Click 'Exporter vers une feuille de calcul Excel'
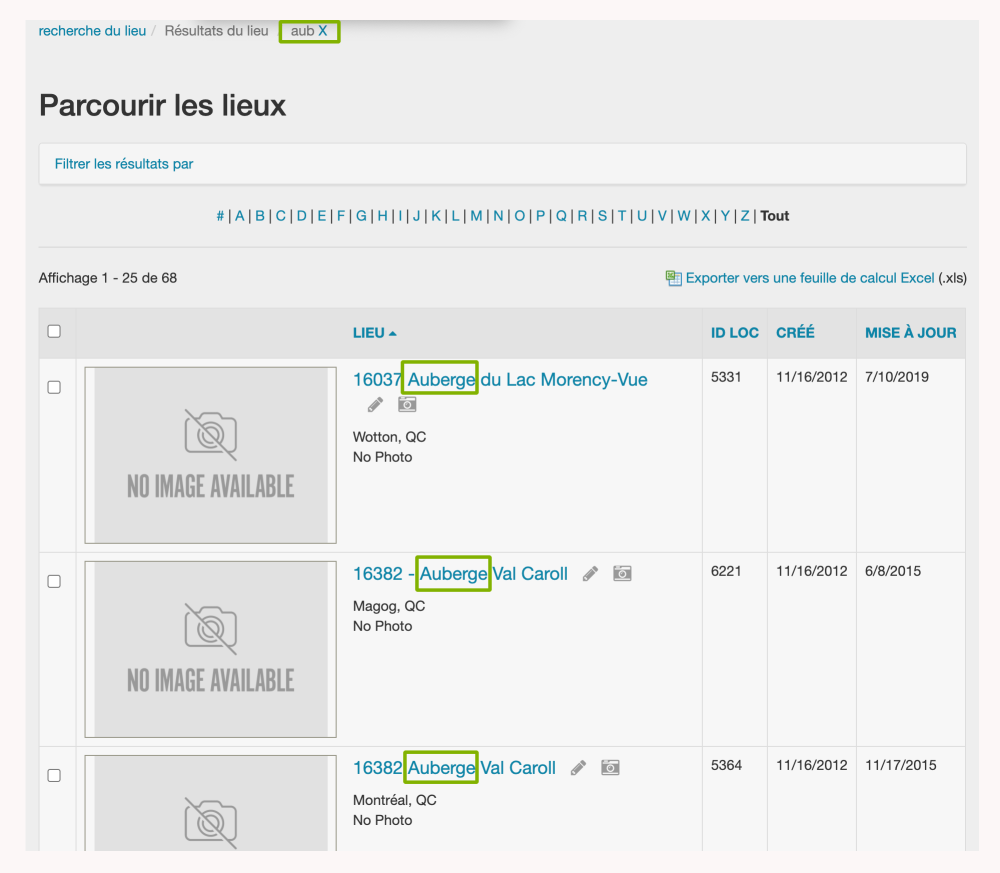 [x=810, y=278]
